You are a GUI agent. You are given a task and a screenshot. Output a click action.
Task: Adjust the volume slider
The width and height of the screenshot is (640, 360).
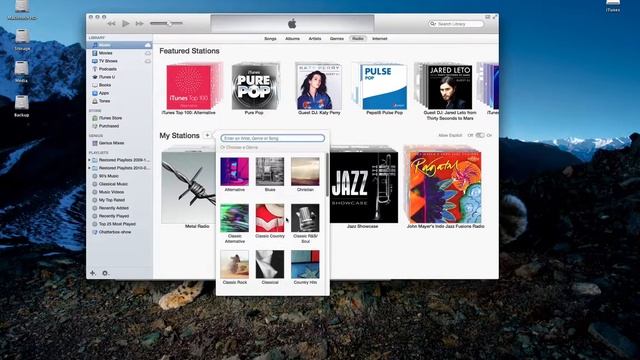166,24
